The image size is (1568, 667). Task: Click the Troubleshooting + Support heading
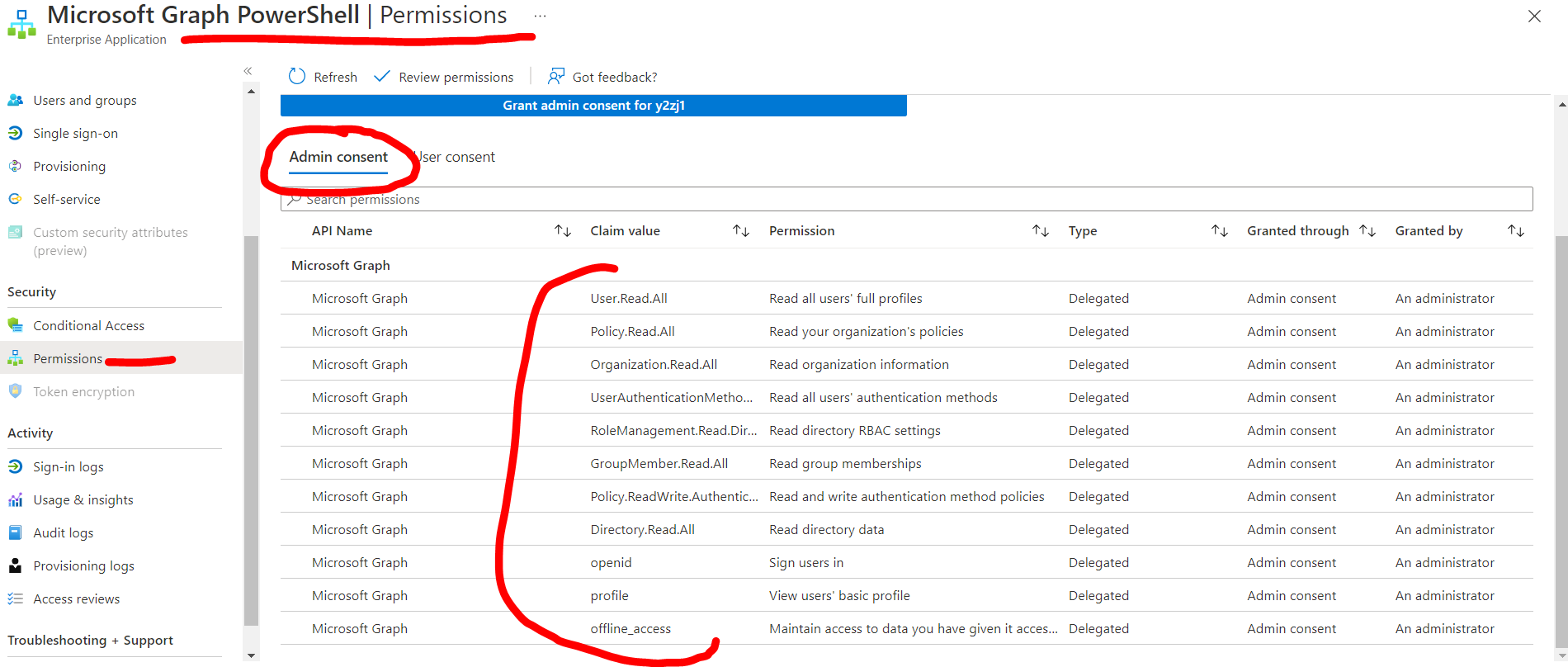tap(90, 640)
